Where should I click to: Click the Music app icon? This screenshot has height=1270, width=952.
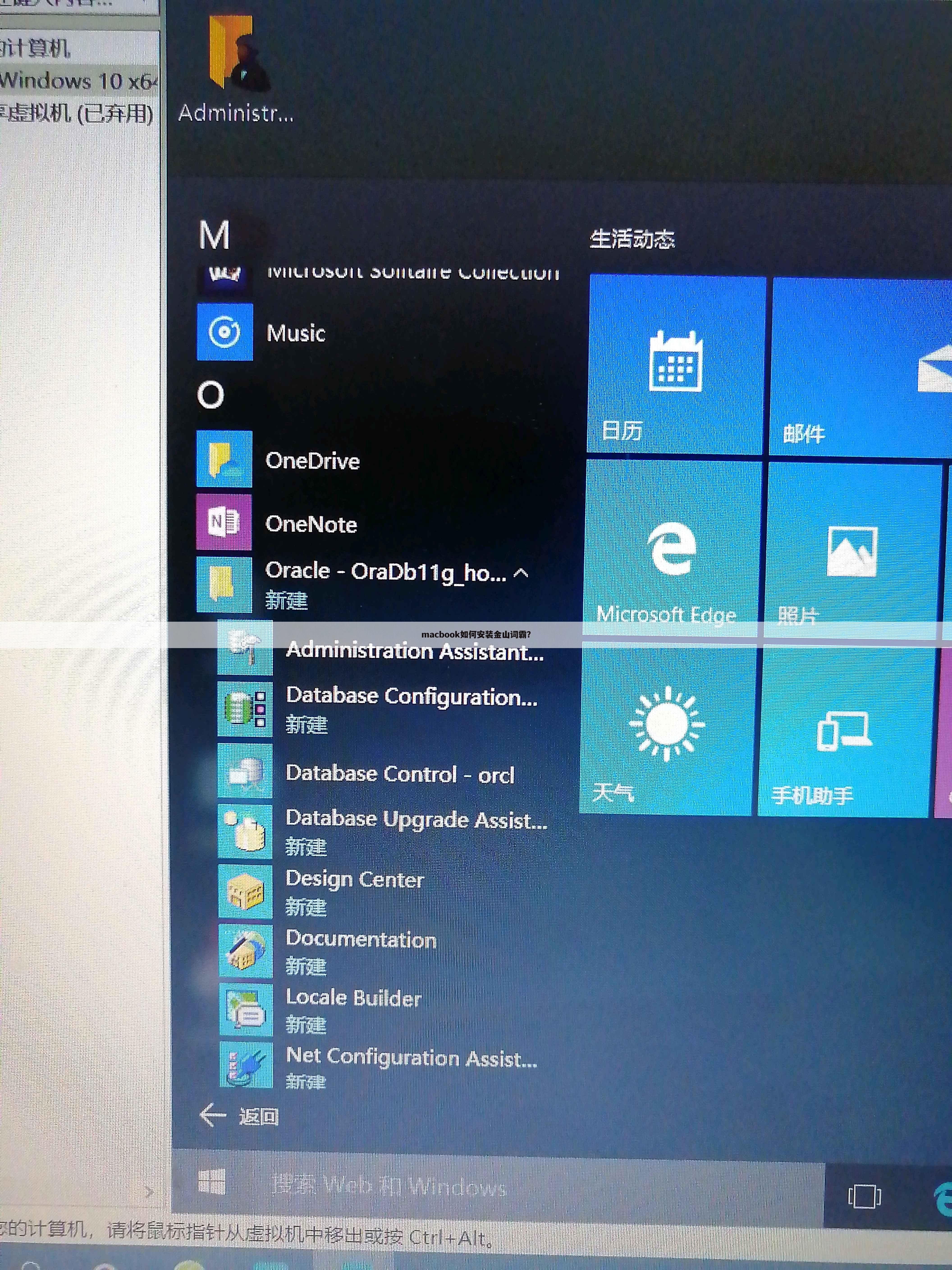(224, 332)
